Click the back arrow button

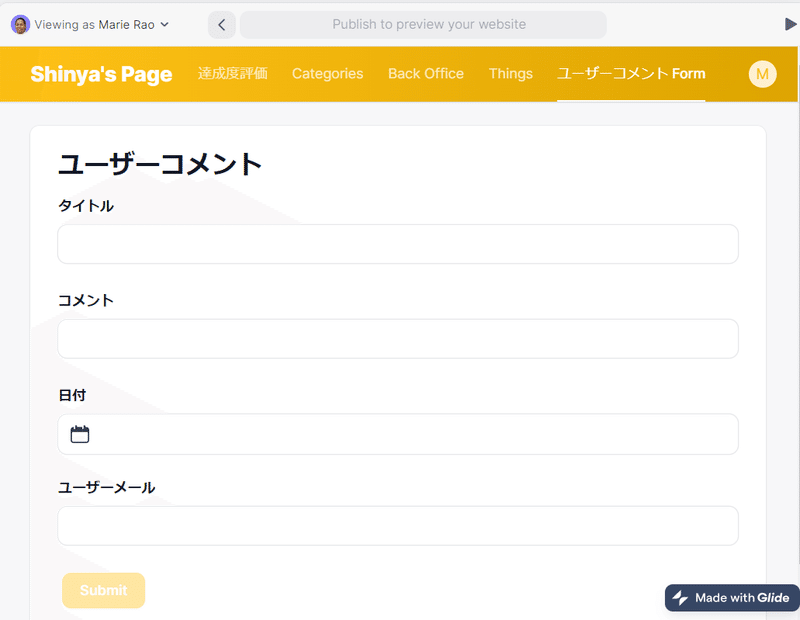pos(221,24)
